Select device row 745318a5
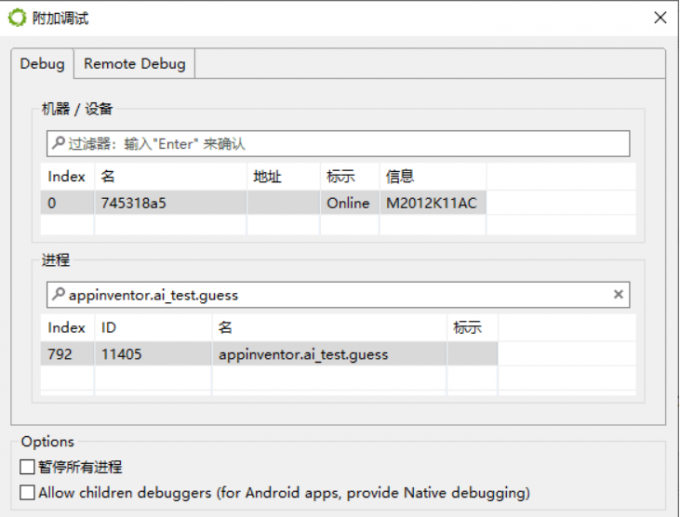Viewport: 680px width, 517px height. tap(170, 203)
